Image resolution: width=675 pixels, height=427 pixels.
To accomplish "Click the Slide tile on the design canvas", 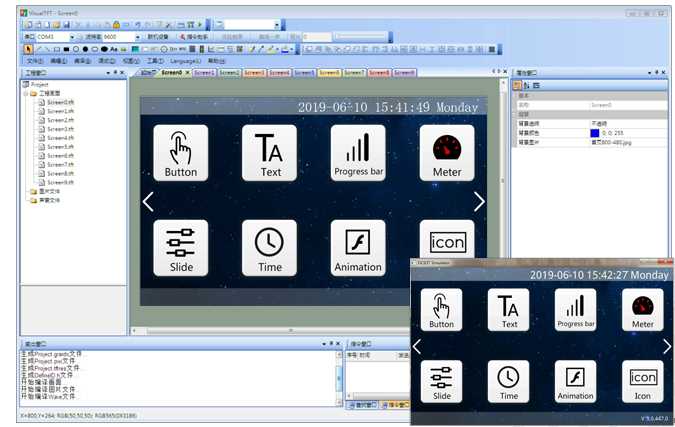I will tap(180, 248).
